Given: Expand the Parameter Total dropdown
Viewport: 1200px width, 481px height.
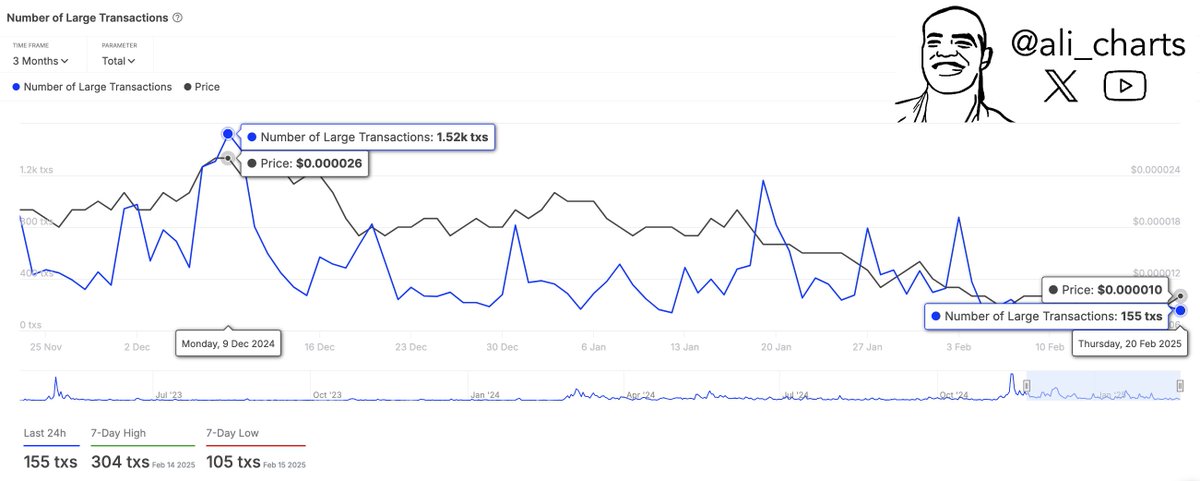Looking at the screenshot, I should [118, 61].
